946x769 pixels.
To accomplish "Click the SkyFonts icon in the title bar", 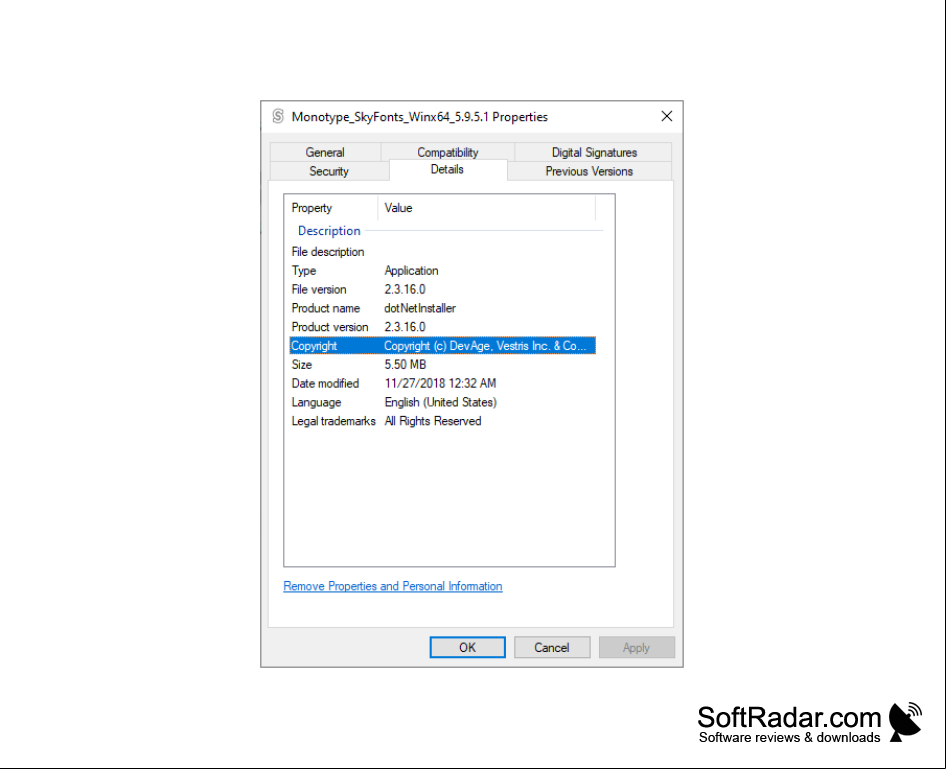I will [x=278, y=116].
